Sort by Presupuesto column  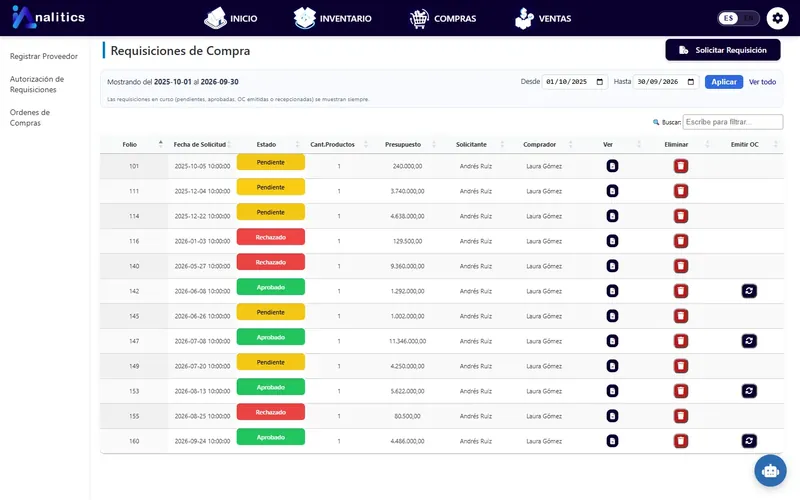407,144
